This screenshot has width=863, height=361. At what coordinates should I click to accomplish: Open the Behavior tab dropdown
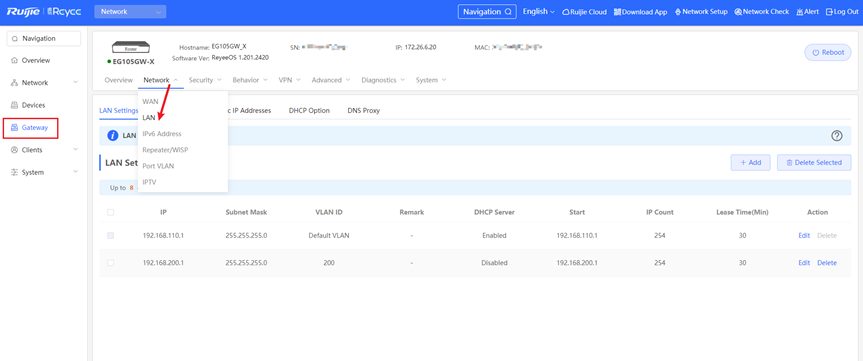tap(250, 80)
